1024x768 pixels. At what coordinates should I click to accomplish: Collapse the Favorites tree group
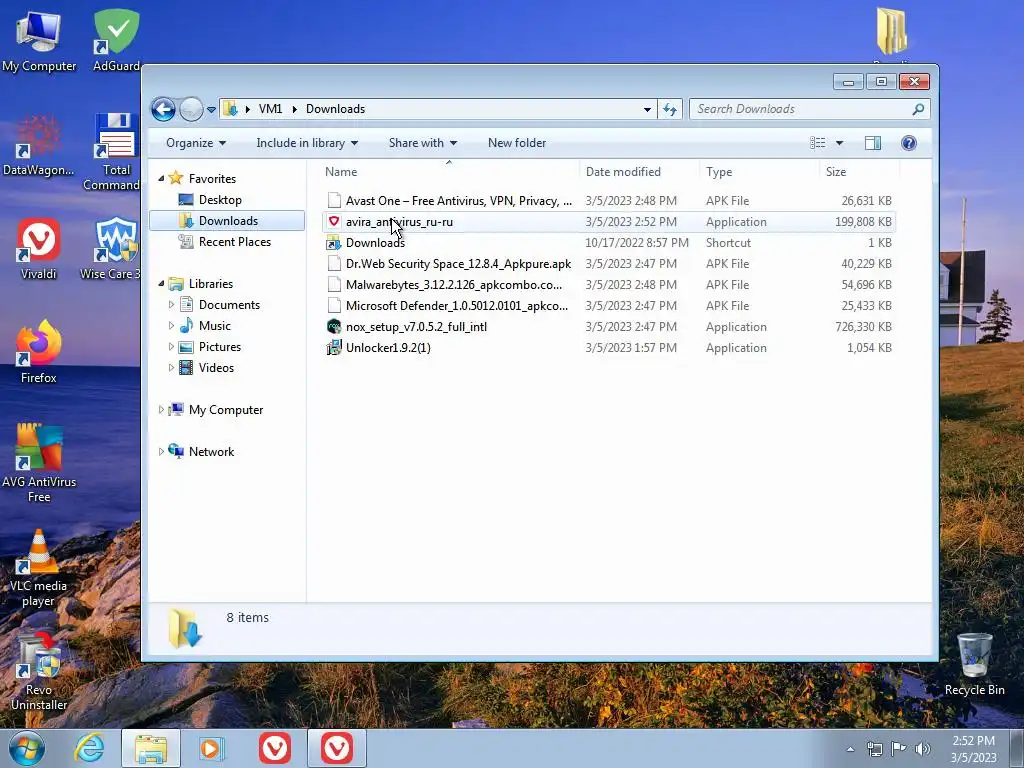point(161,178)
